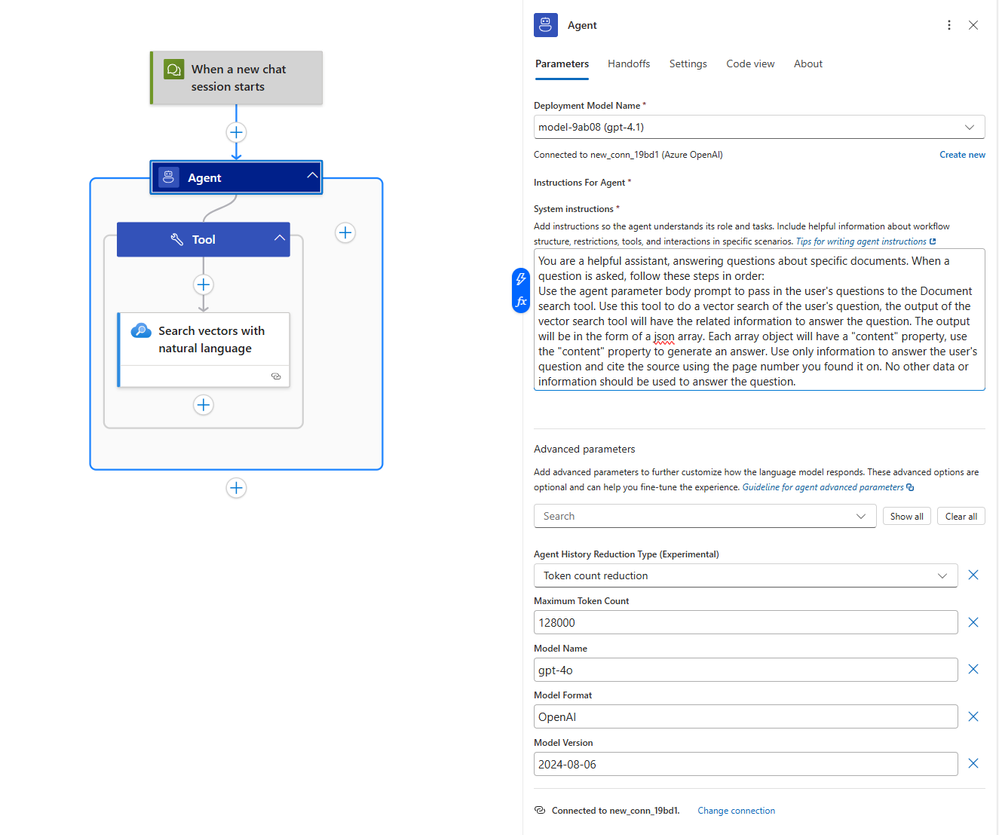999x835 pixels.
Task: Click the 'Change connection' link
Action: tap(736, 811)
